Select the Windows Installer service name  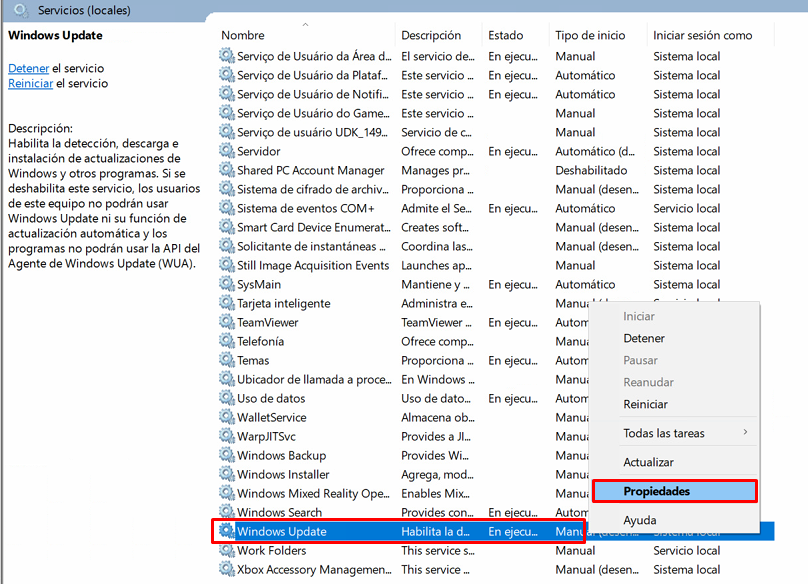pyautogui.click(x=283, y=474)
